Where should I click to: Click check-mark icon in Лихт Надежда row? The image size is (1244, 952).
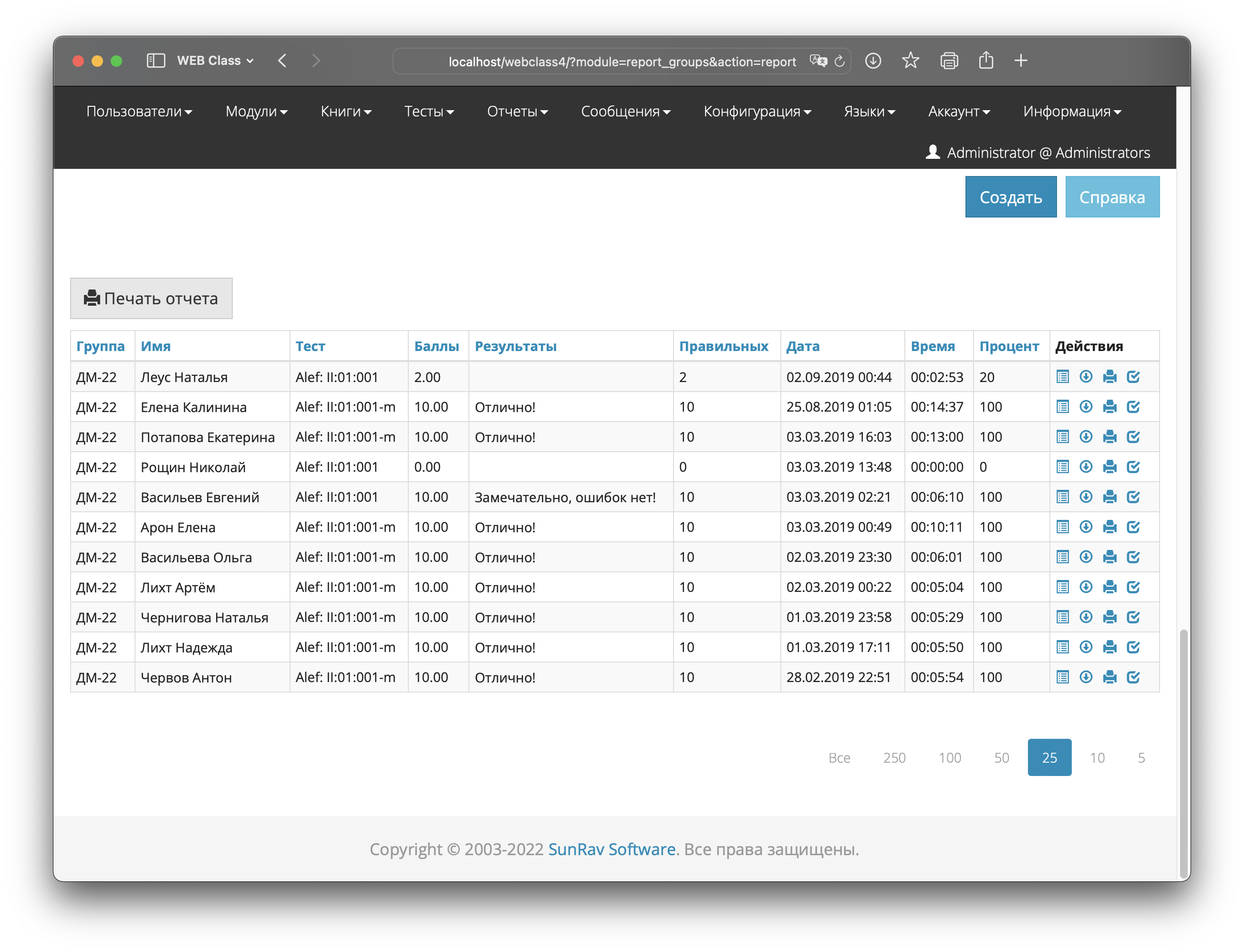tap(1133, 647)
